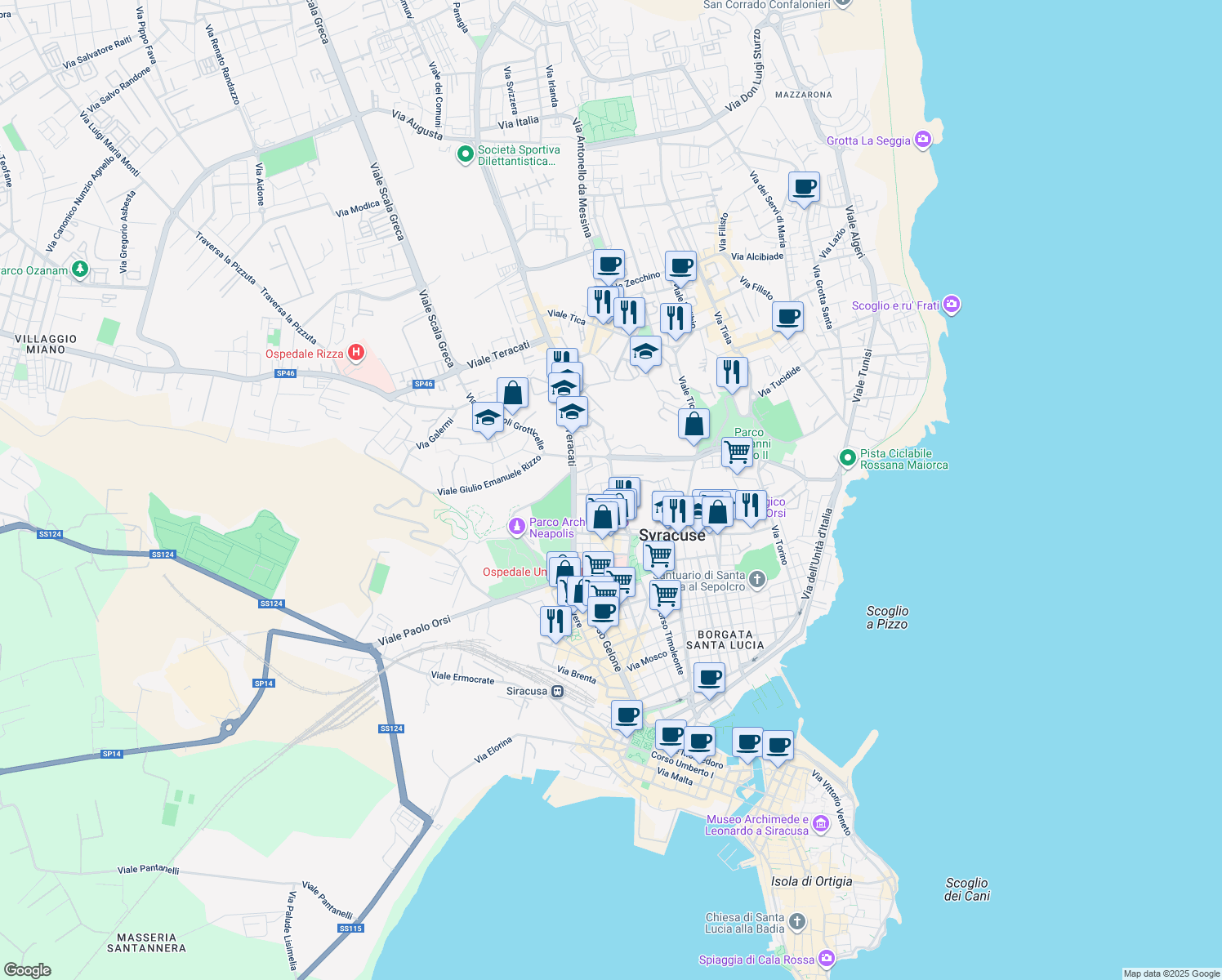Open the cafe marker right of Siracusa station
This screenshot has height=980, width=1222.
pyautogui.click(x=627, y=717)
